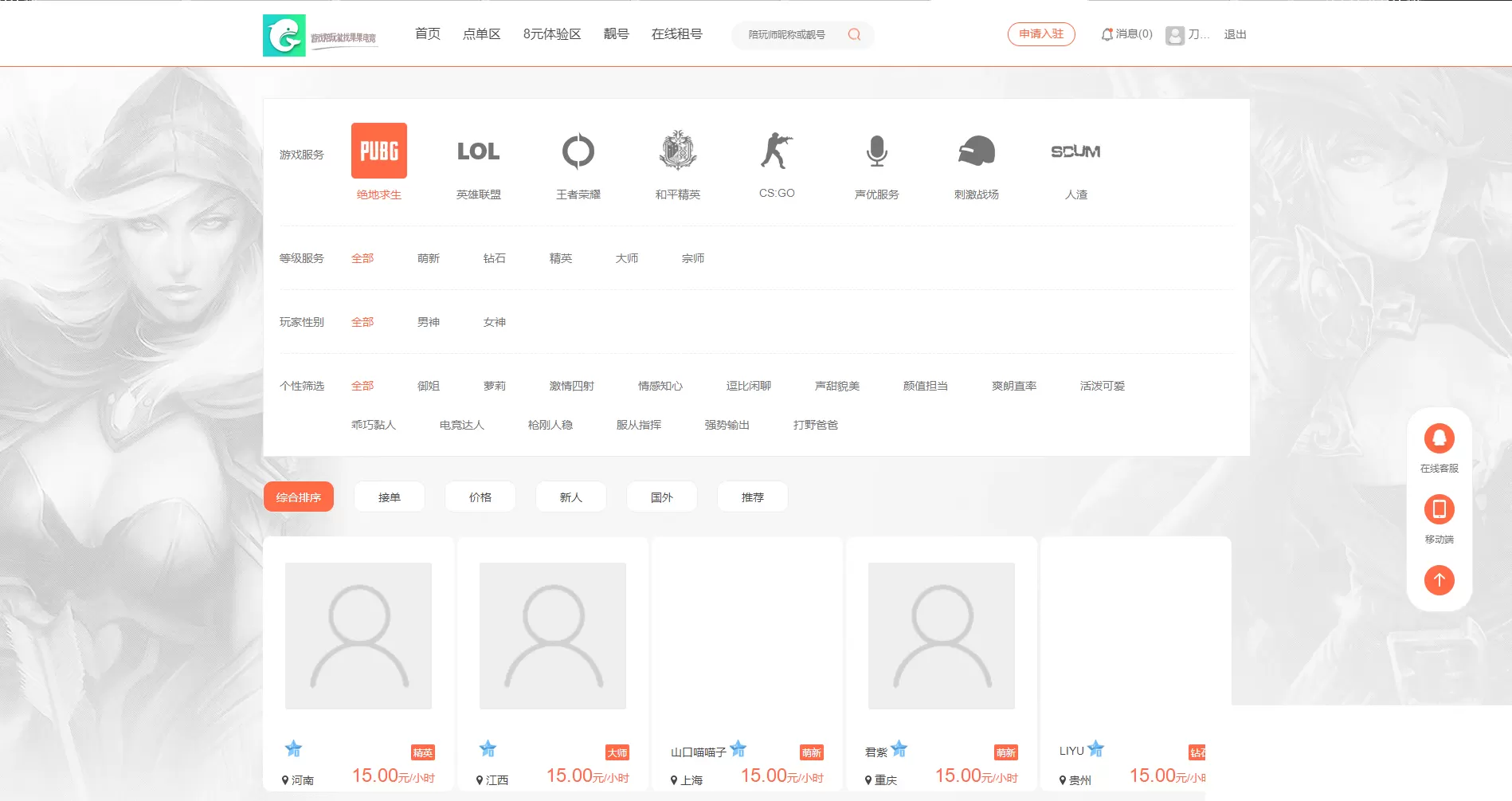Sort by 接单
The width and height of the screenshot is (1512, 801).
(x=390, y=497)
